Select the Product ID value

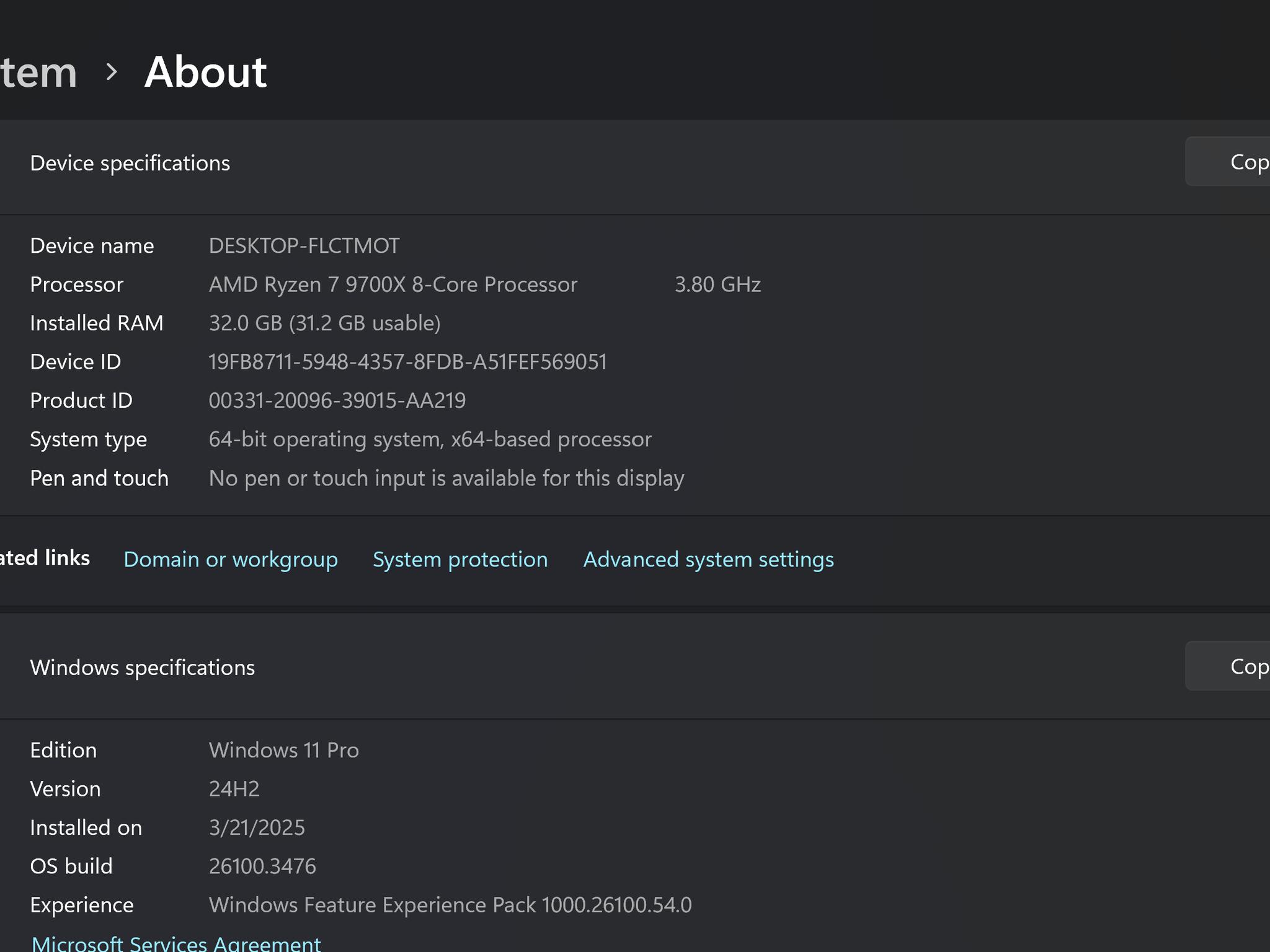(337, 400)
